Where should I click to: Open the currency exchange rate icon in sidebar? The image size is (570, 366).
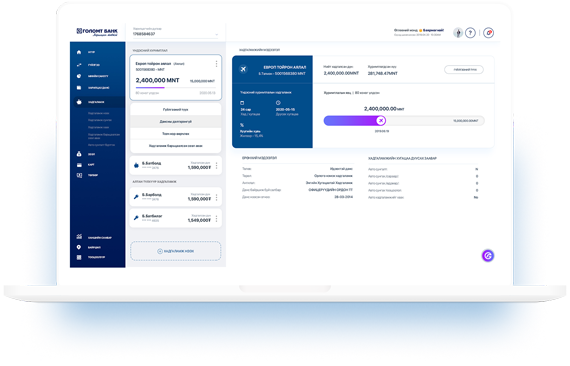[x=79, y=175]
